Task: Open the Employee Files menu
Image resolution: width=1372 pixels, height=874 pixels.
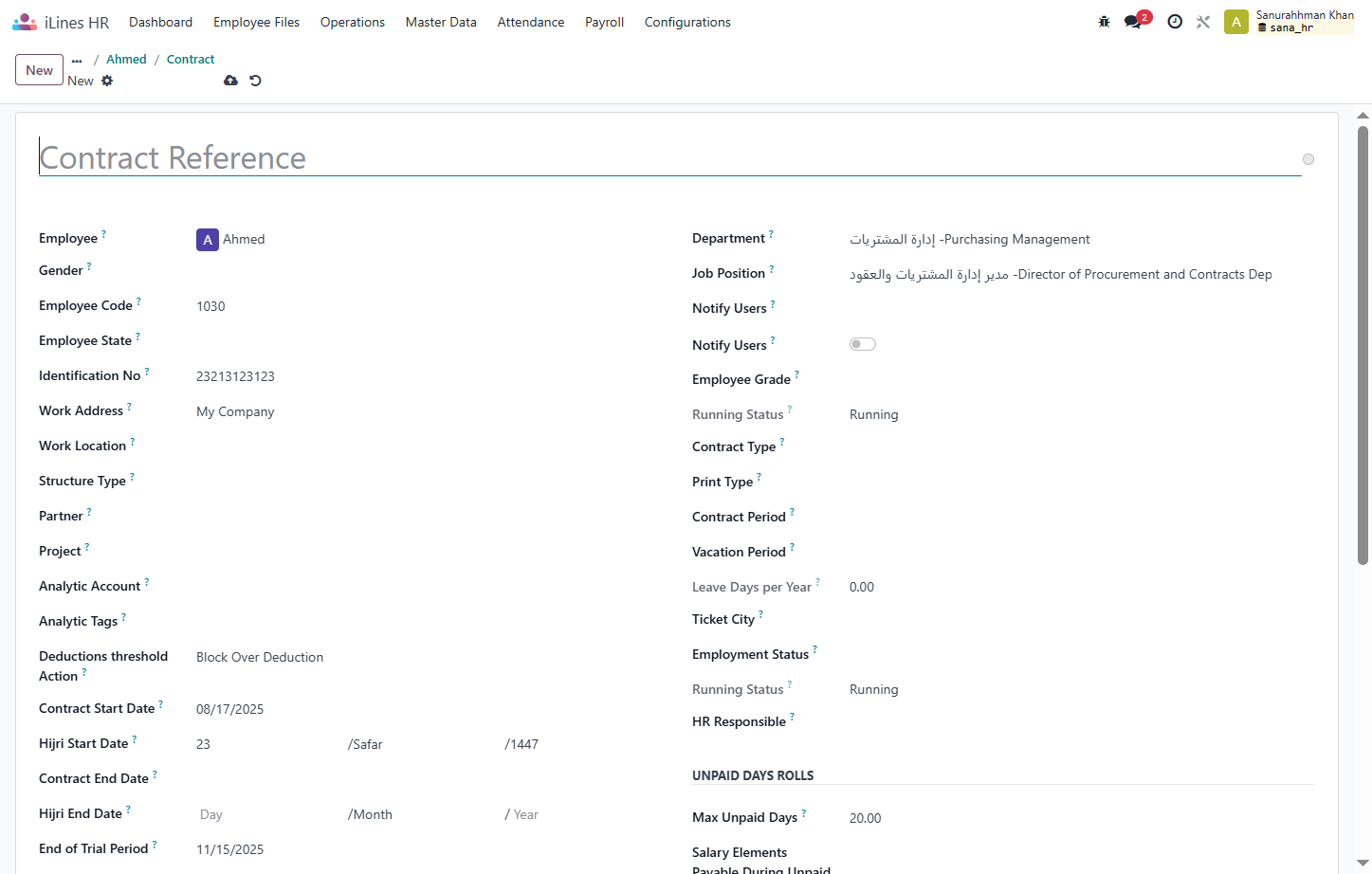Action: point(256,22)
